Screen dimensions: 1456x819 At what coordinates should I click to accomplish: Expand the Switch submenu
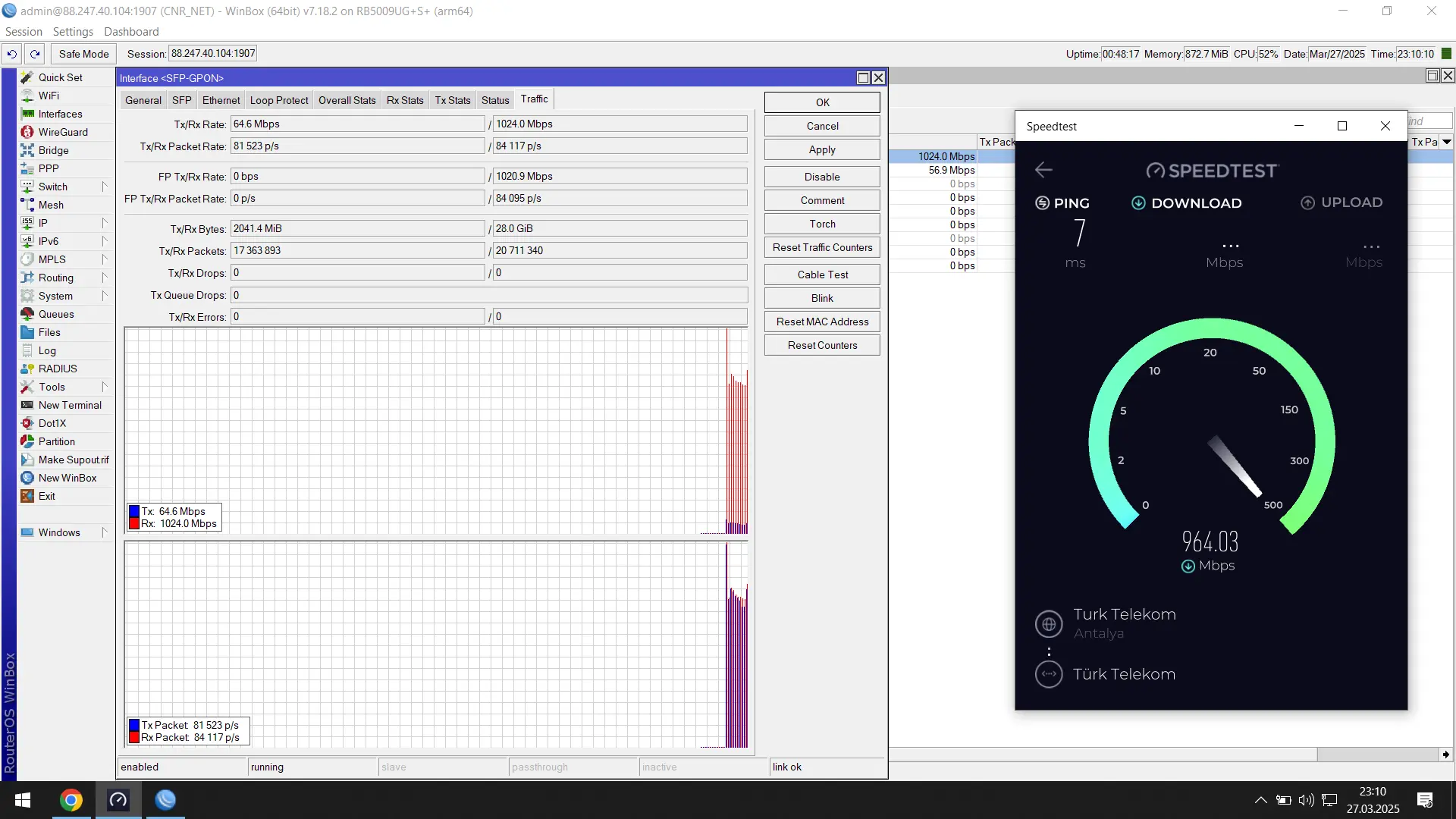[105, 187]
